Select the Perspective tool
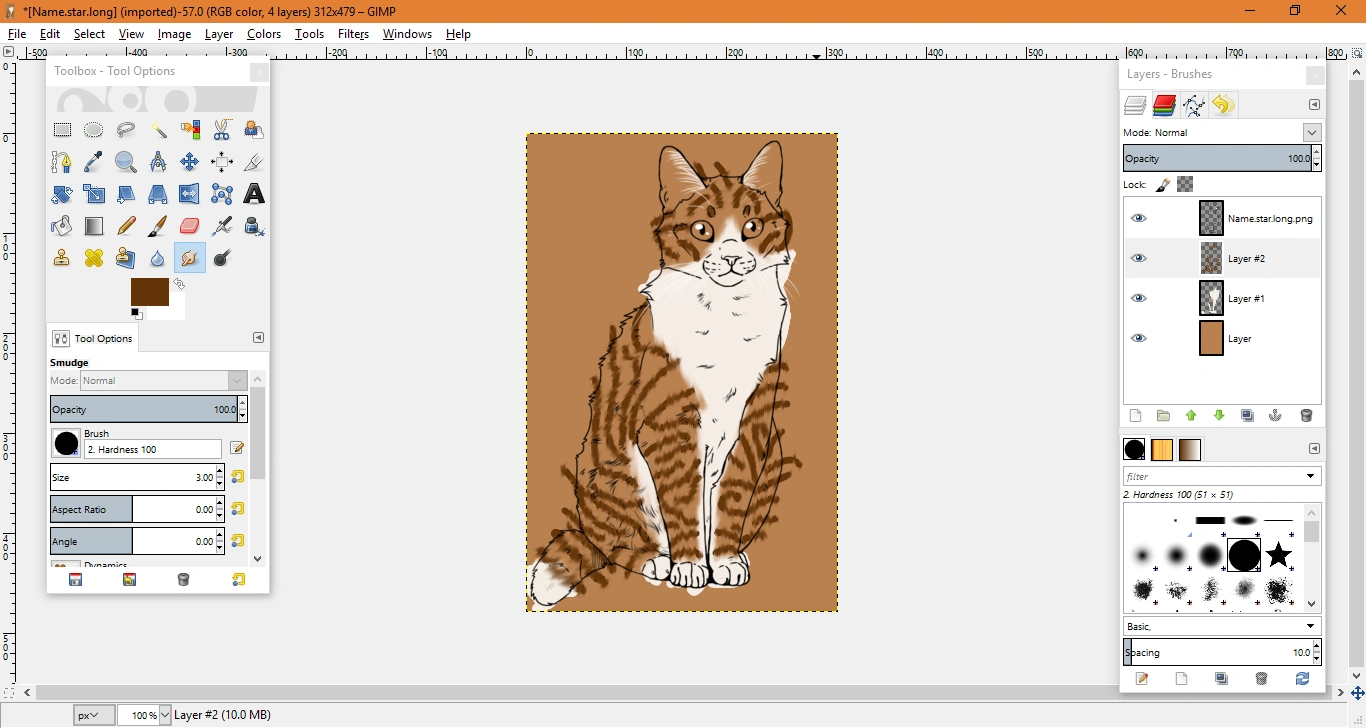The width and height of the screenshot is (1366, 728). [158, 194]
